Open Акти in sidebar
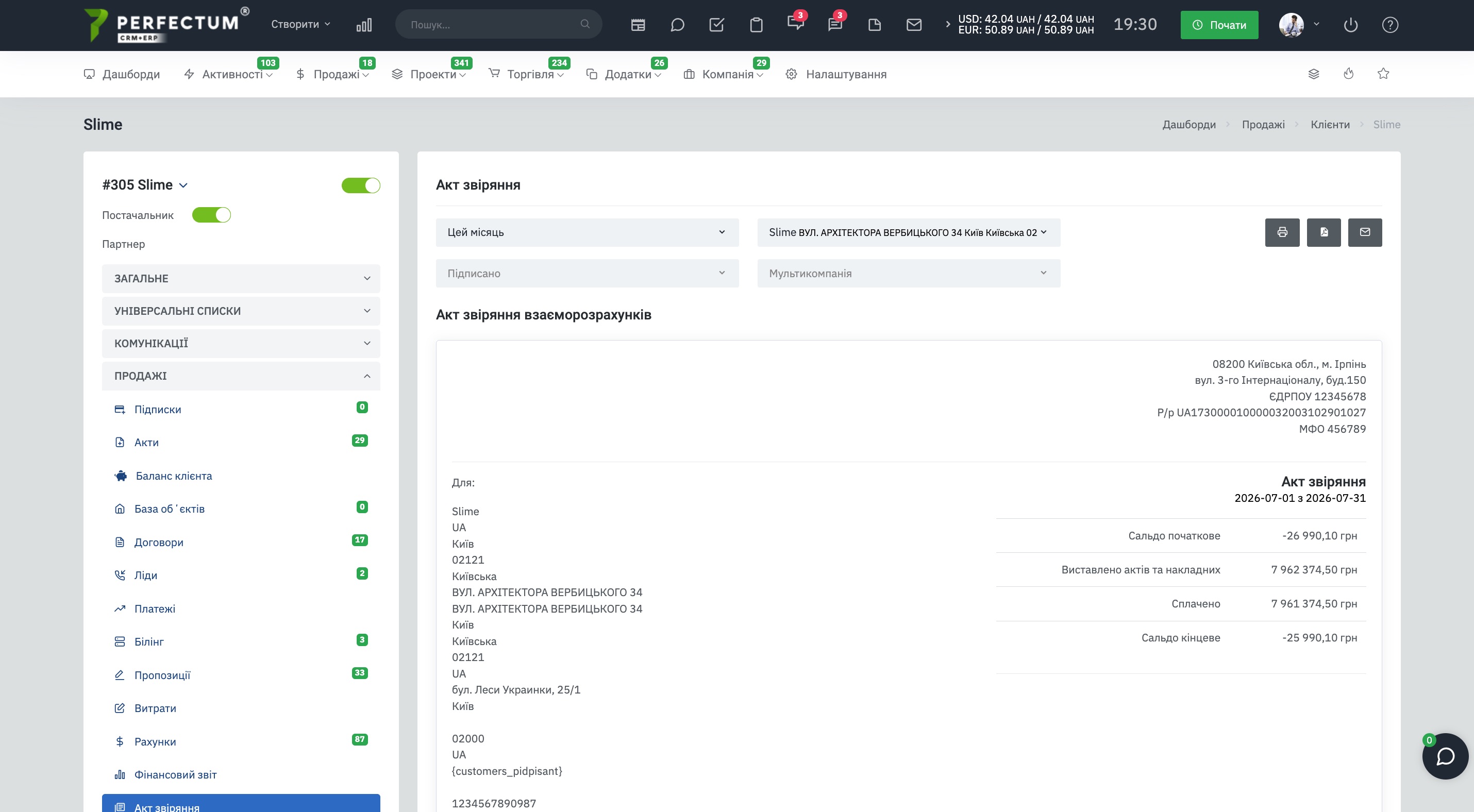 (146, 442)
